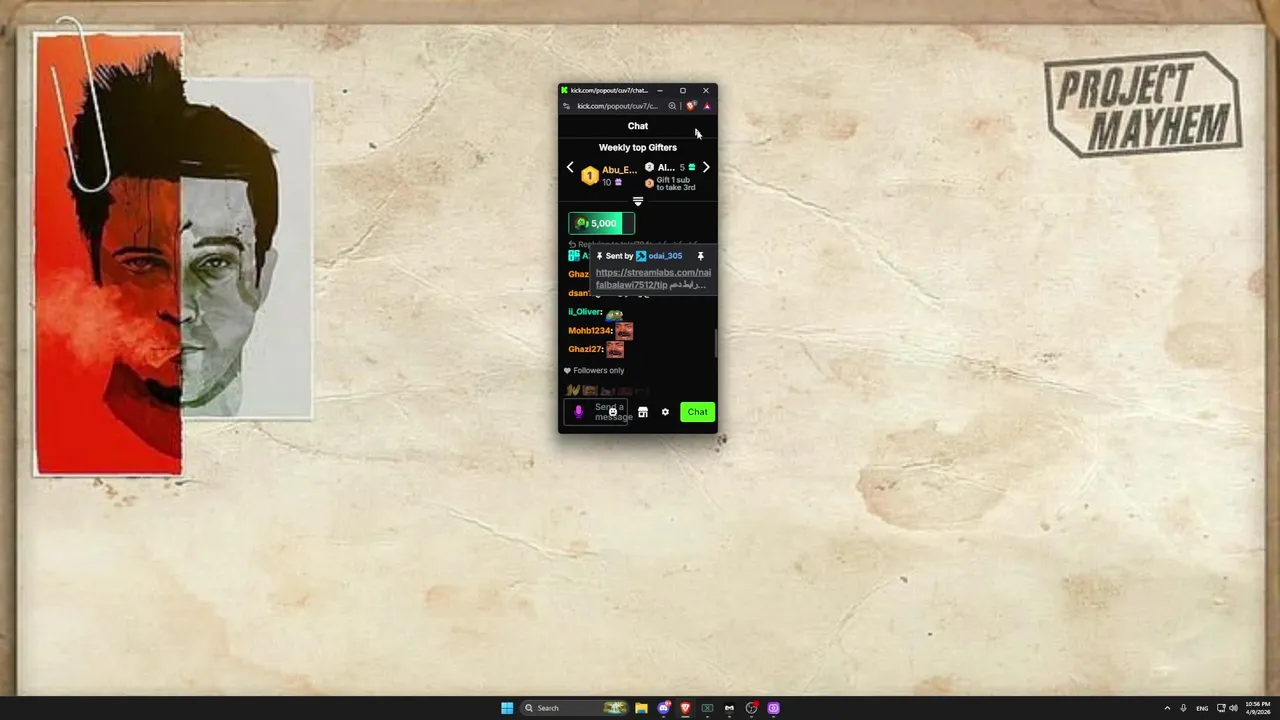This screenshot has width=1280, height=720.
Task: Open the Abu_E... top gifter entry
Action: pos(619,170)
